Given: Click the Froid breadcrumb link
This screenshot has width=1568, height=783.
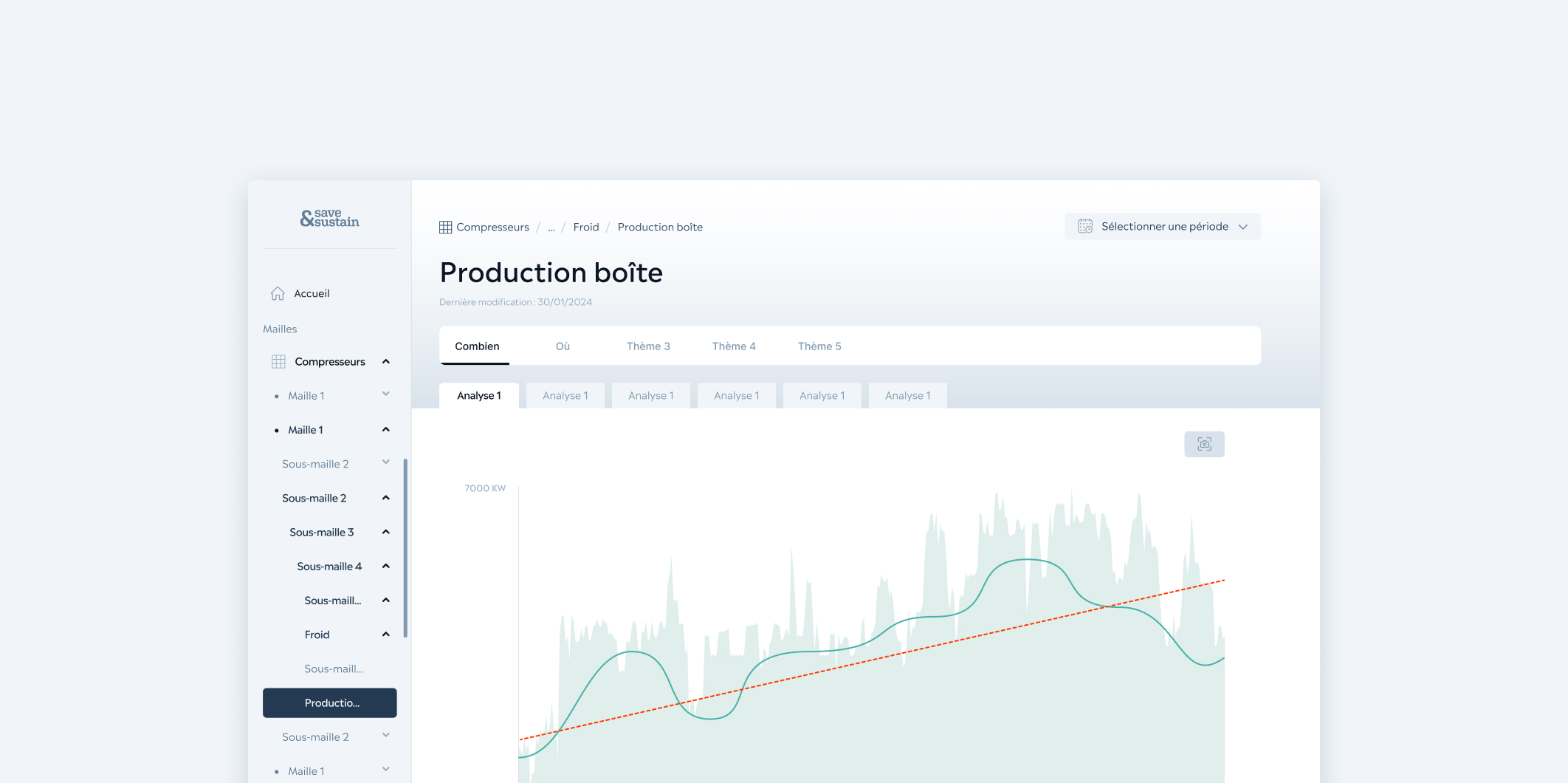Looking at the screenshot, I should [585, 228].
